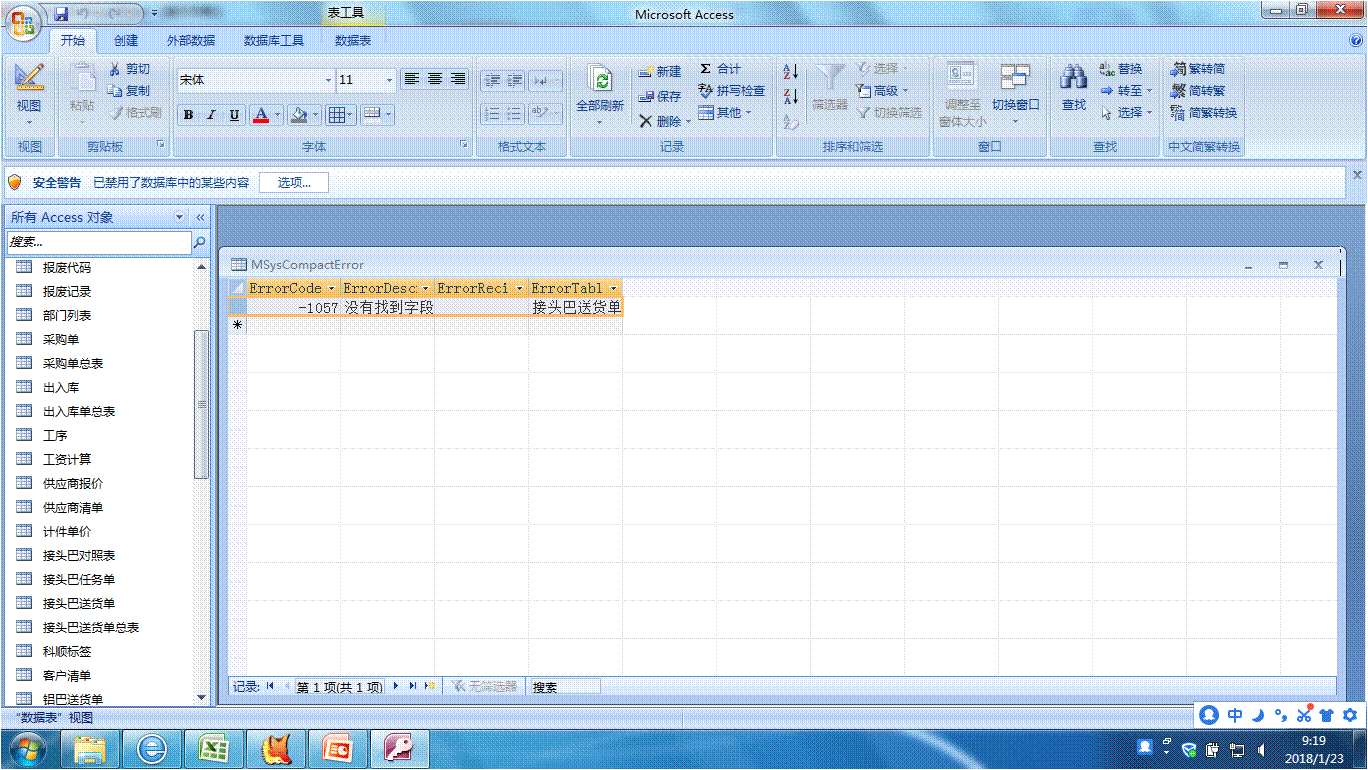Screen dimensions: 1368x770
Task: Open table 采购单总表
Action: click(x=73, y=364)
